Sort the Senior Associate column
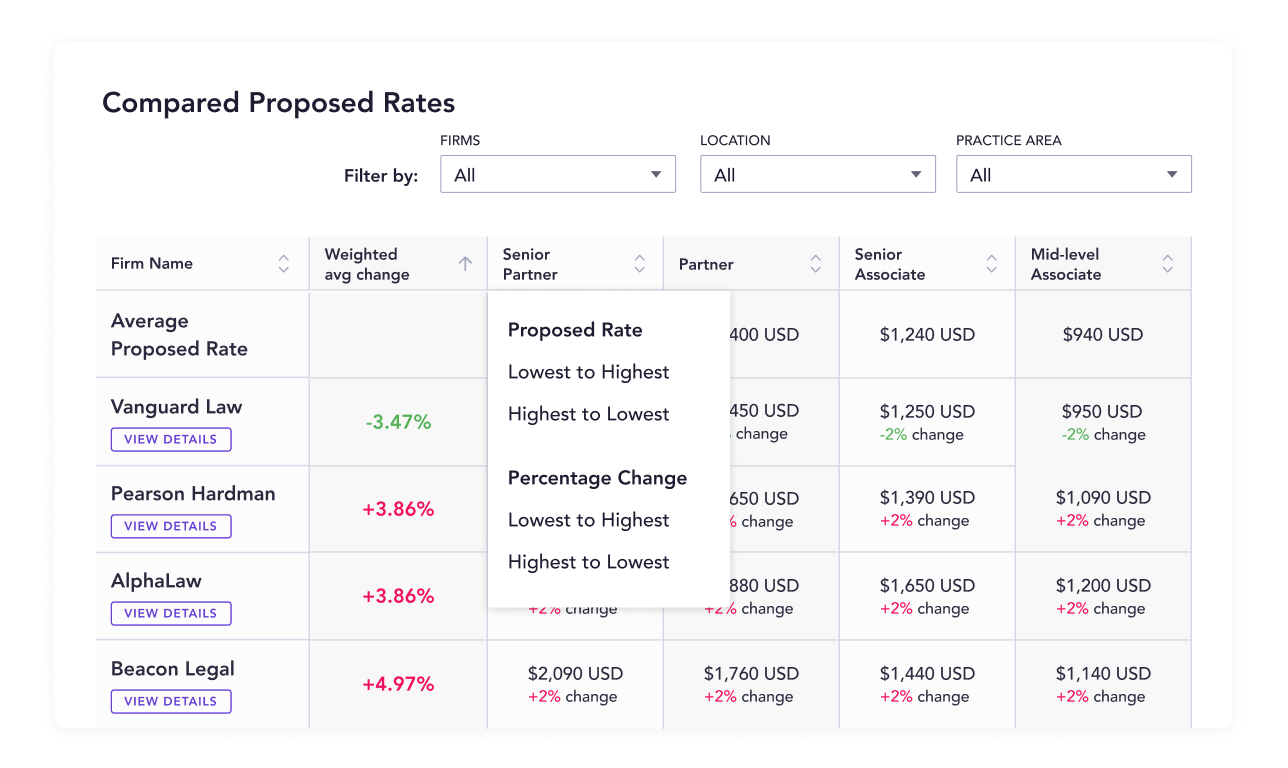Viewport: 1288px width, 768px height. pos(991,263)
